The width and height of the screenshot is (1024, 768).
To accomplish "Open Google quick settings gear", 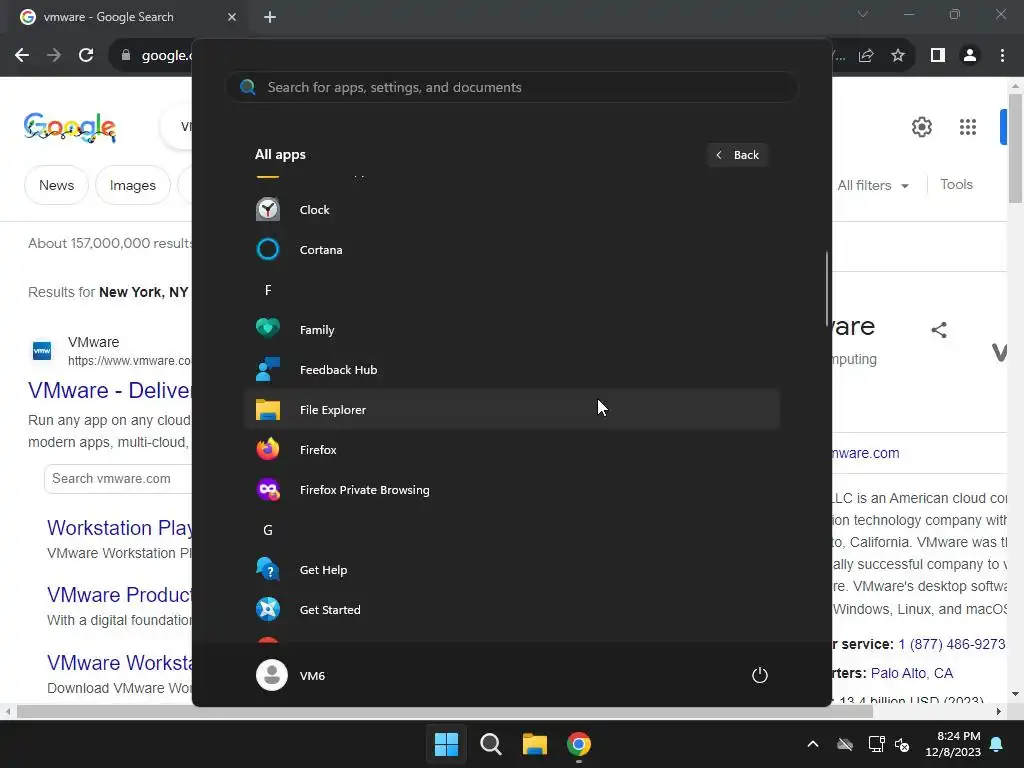I will click(921, 127).
